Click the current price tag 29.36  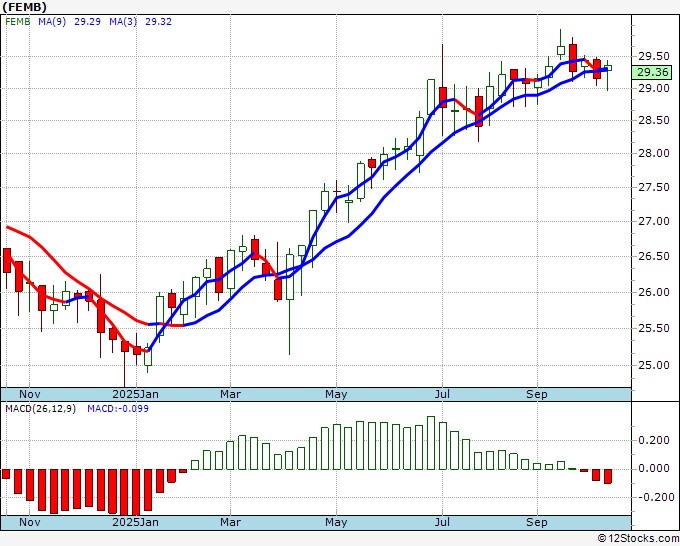tap(652, 72)
